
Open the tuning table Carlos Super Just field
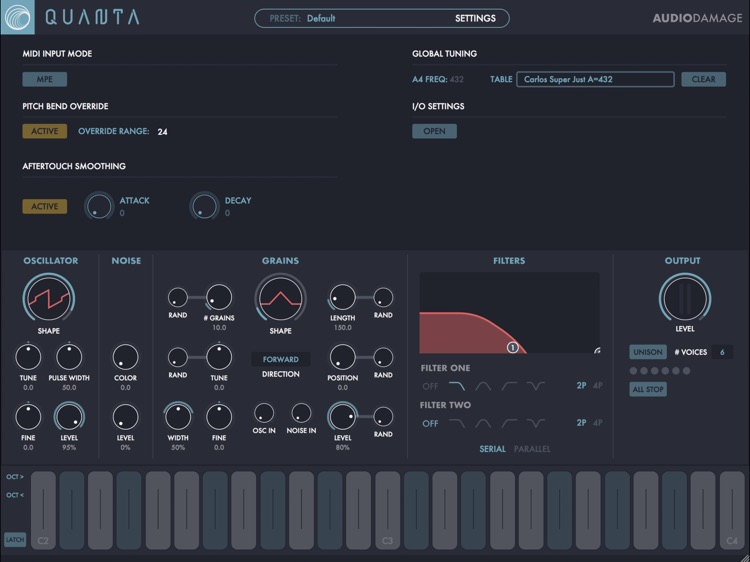[596, 79]
